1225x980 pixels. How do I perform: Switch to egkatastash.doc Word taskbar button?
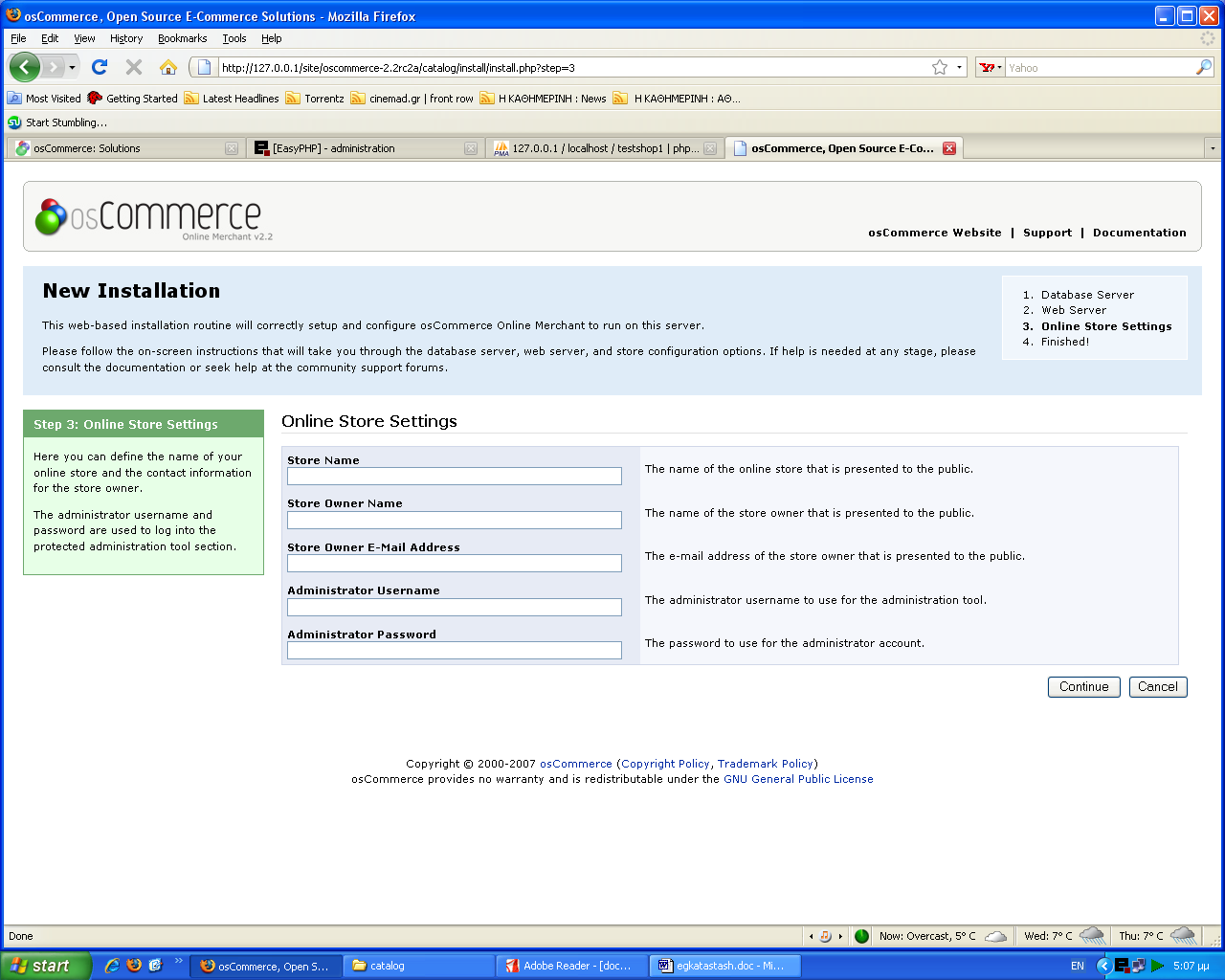pos(725,966)
